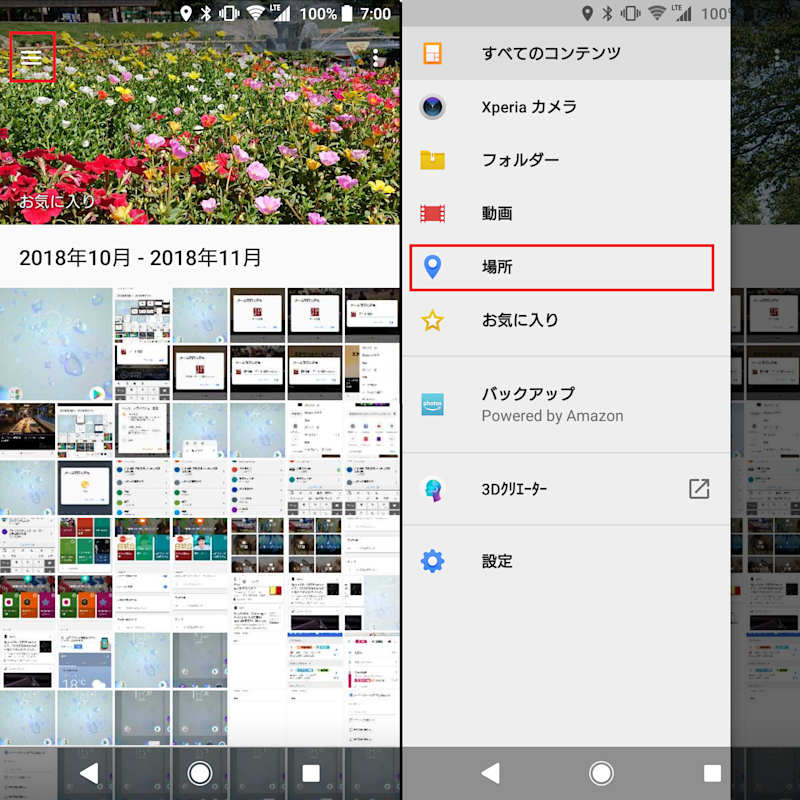Tap Back button in left screen navigation bar
The image size is (800, 800).
coord(89,773)
